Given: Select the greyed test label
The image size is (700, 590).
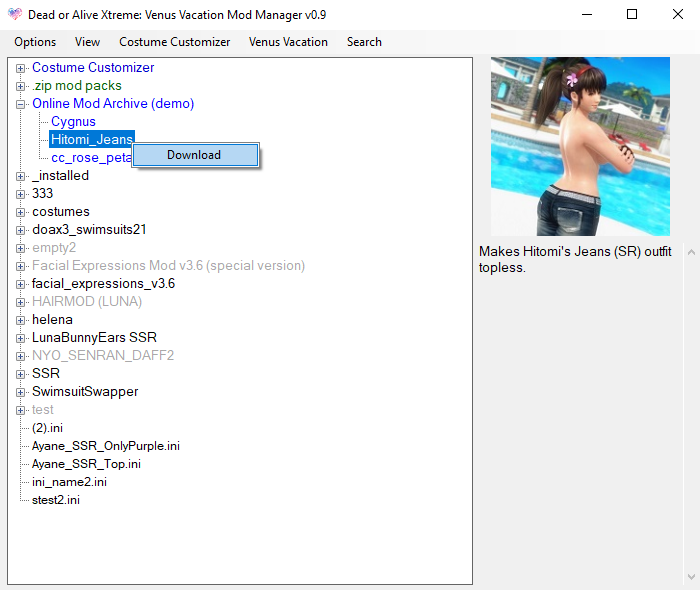Looking at the screenshot, I should pyautogui.click(x=43, y=409).
